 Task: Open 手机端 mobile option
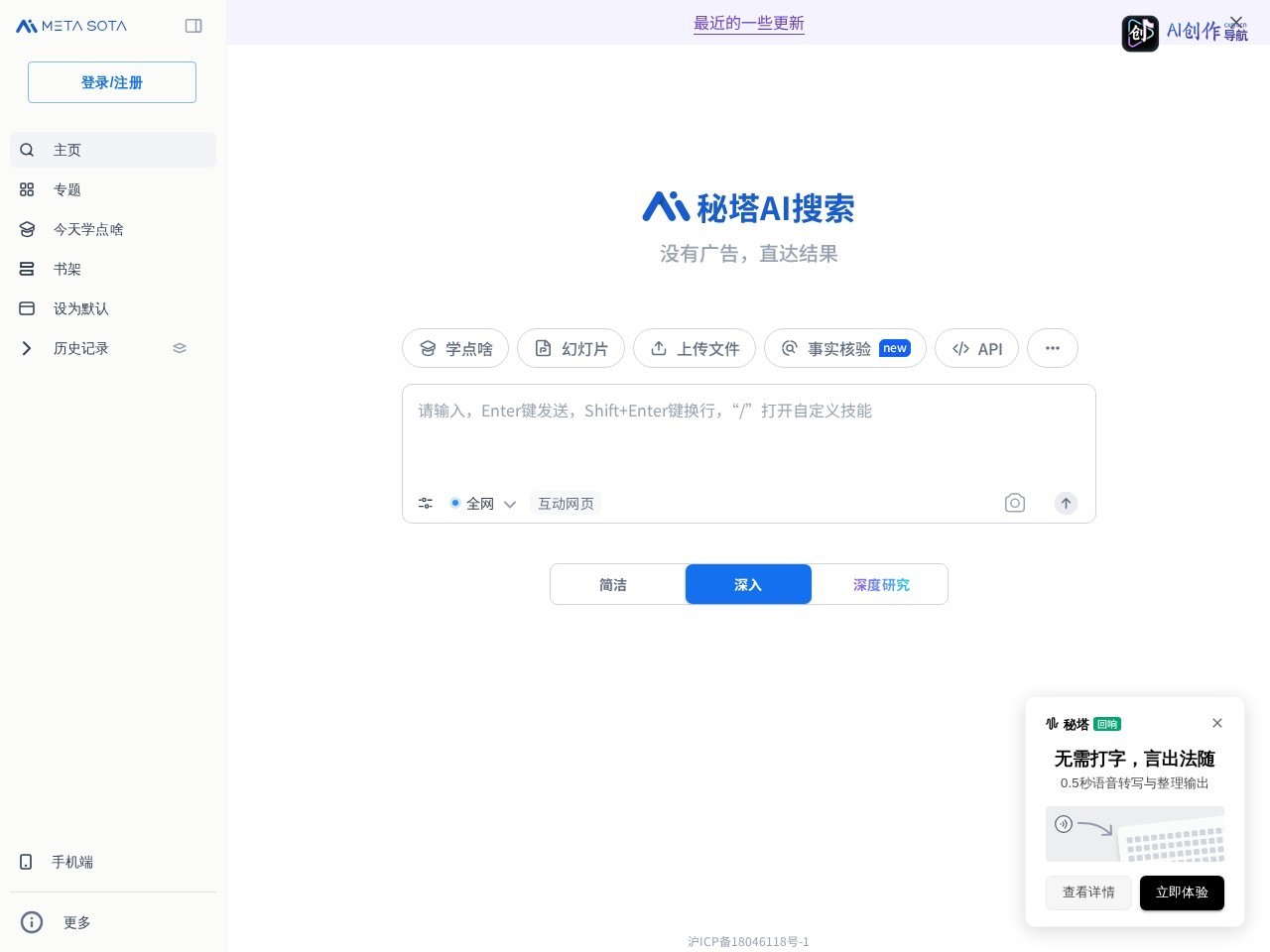(x=113, y=862)
